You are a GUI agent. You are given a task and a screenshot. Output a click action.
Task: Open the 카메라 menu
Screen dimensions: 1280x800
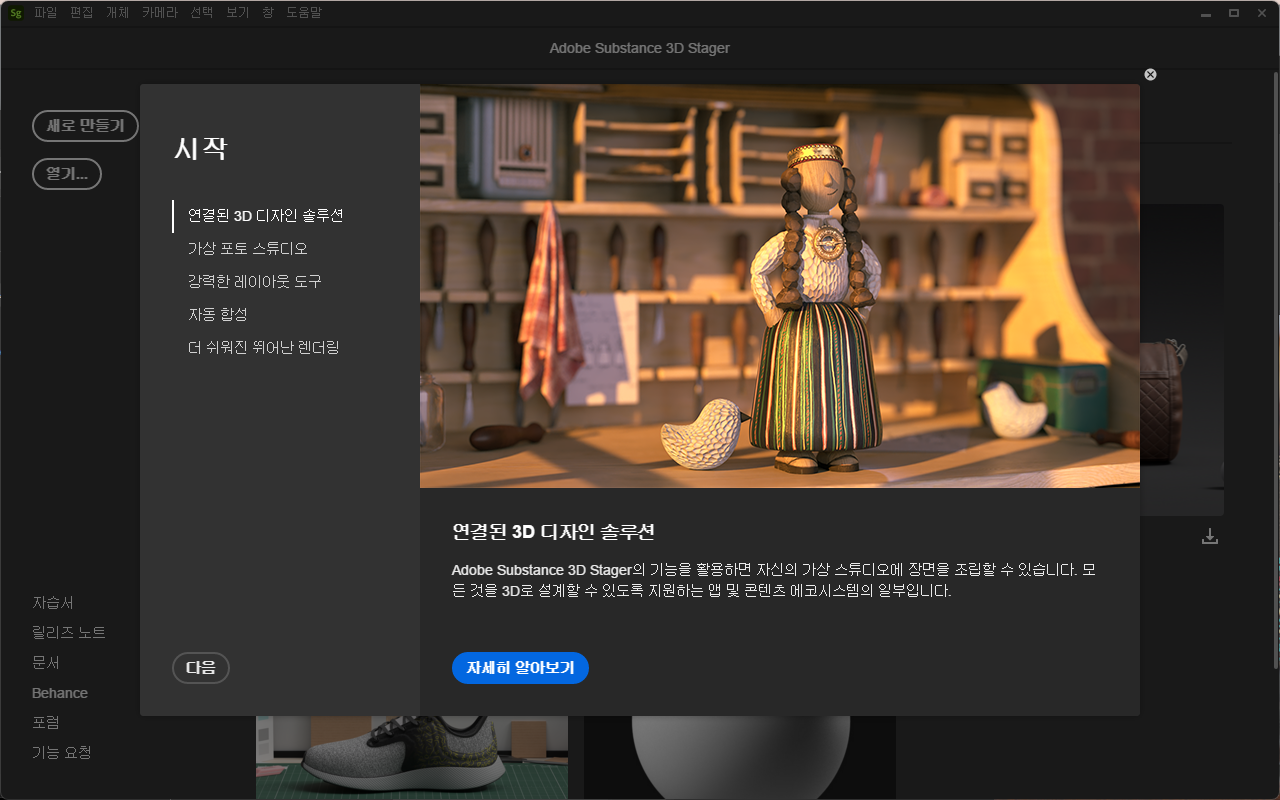[160, 13]
